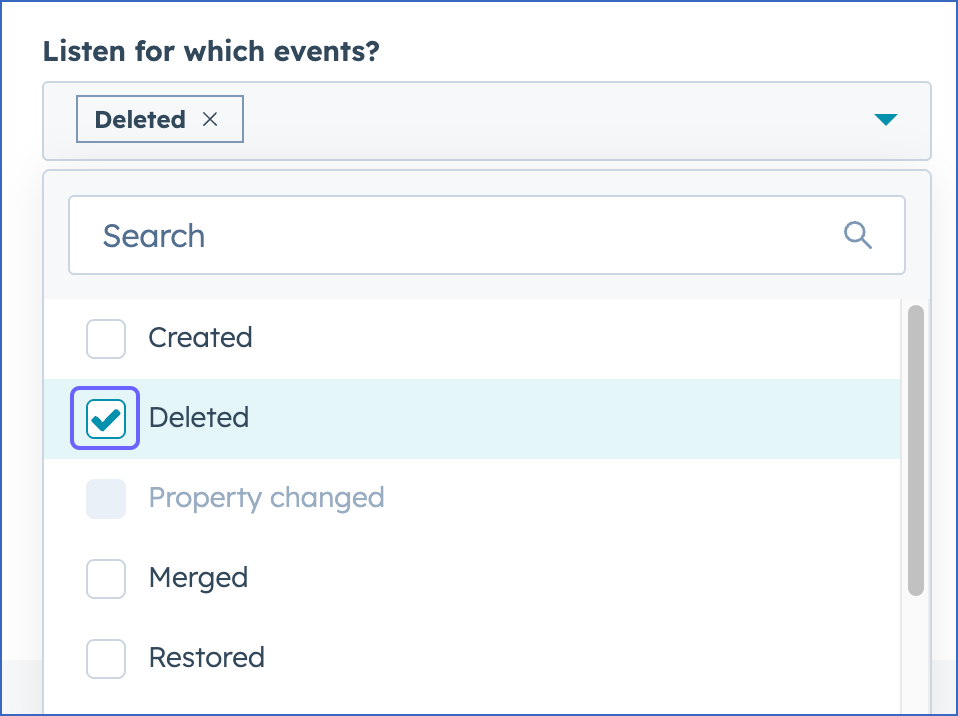The width and height of the screenshot is (958, 716).
Task: Select the highlighted Deleted list option
Action: 199,418
